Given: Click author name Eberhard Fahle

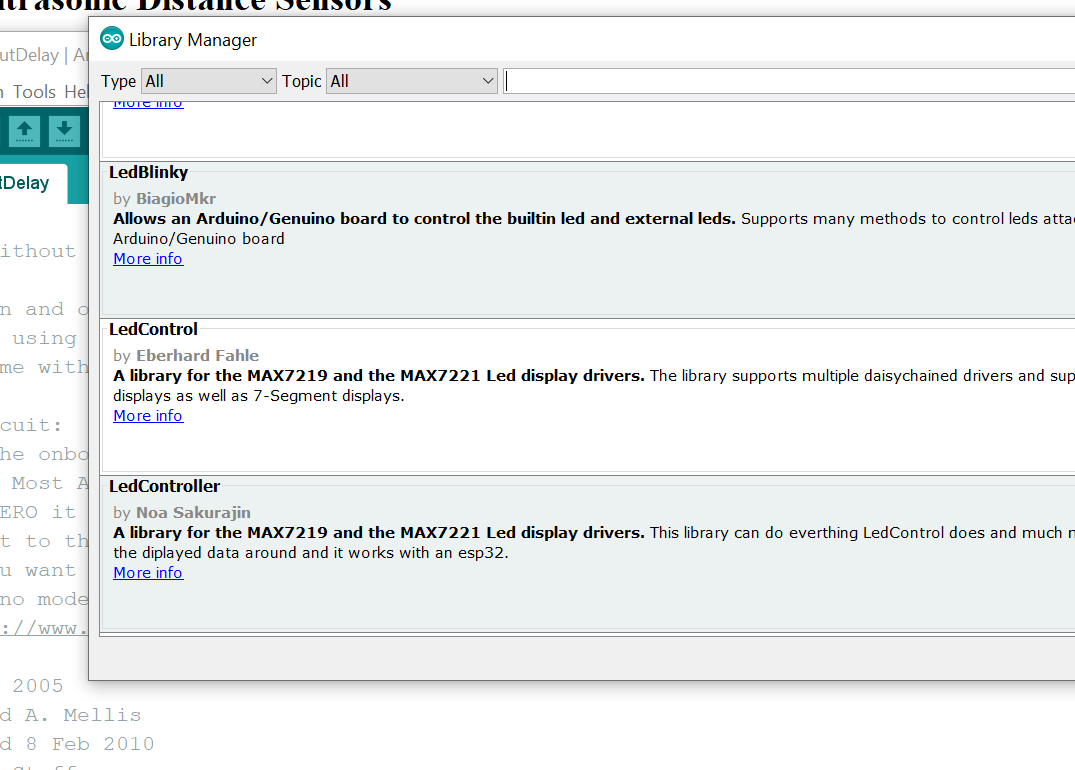Looking at the screenshot, I should pyautogui.click(x=197, y=356).
